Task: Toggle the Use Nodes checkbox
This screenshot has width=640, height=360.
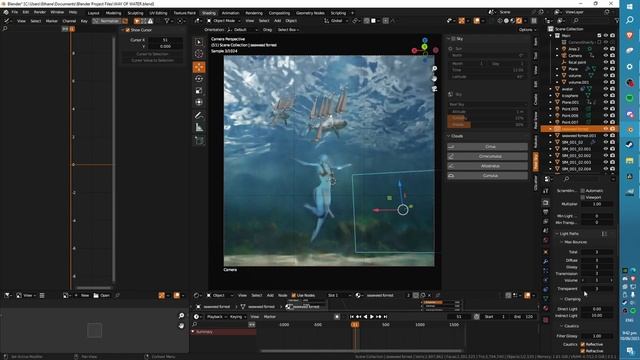Action: coord(294,295)
